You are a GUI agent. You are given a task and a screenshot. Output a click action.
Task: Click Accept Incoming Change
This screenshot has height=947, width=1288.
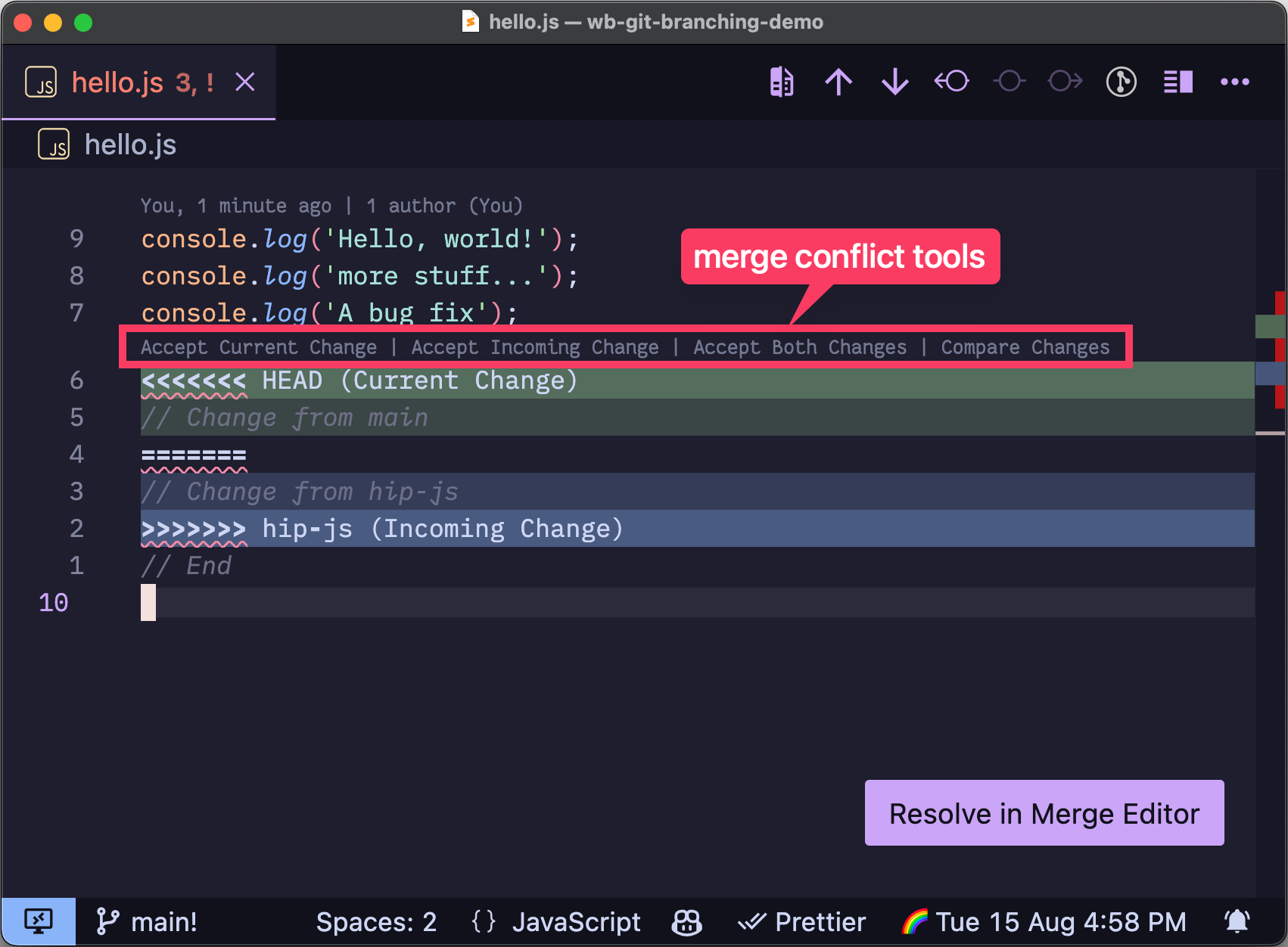click(x=535, y=347)
